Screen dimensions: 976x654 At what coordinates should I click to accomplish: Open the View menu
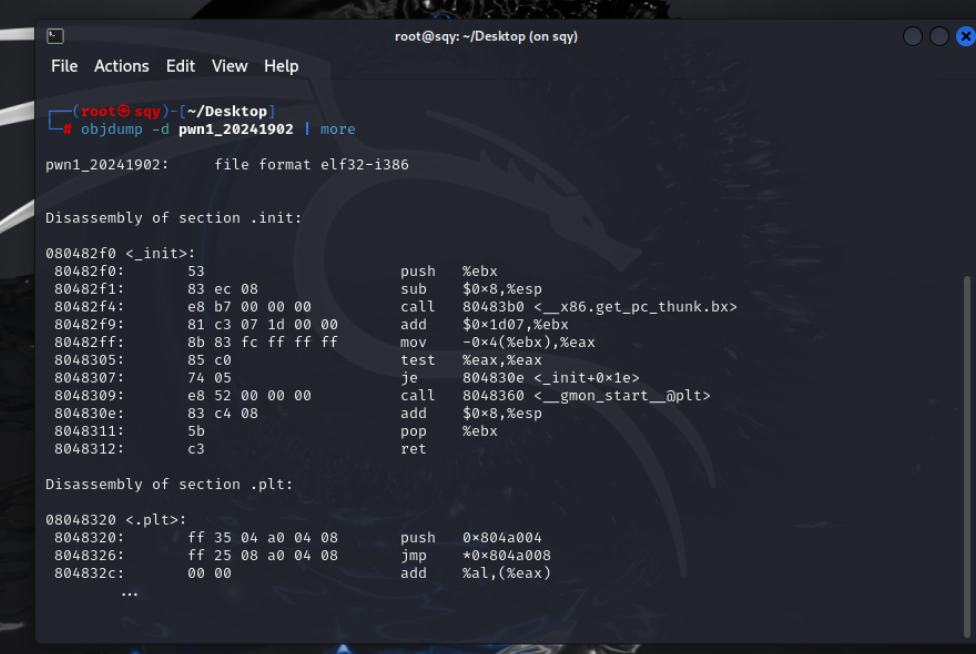[x=230, y=66]
